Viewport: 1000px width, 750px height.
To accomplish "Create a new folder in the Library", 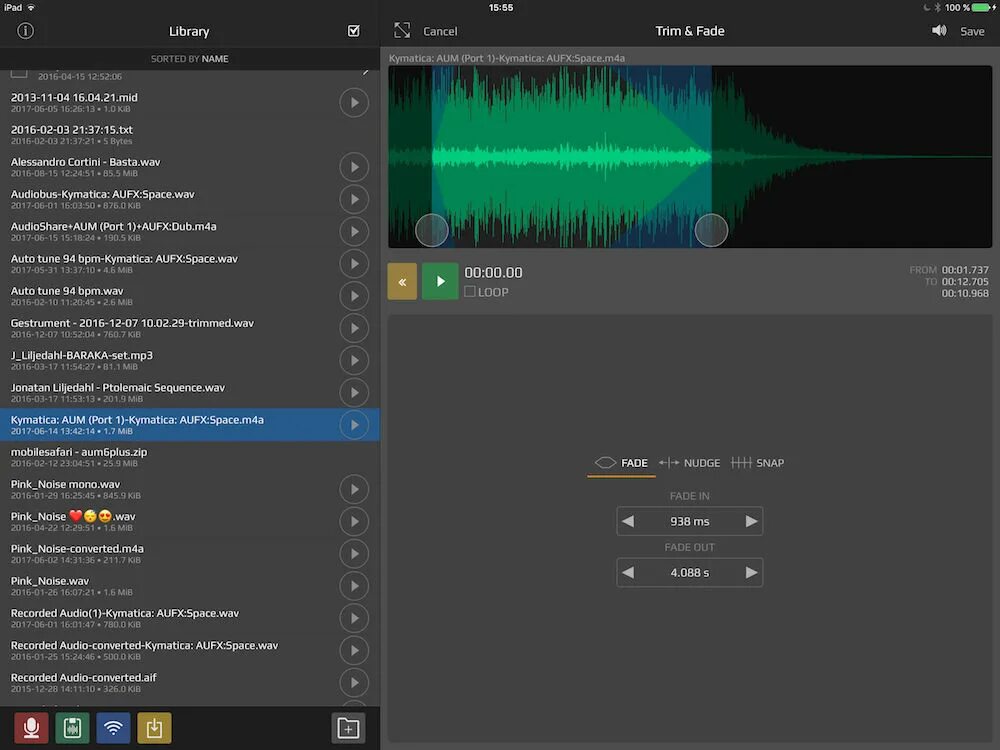I will pos(347,728).
